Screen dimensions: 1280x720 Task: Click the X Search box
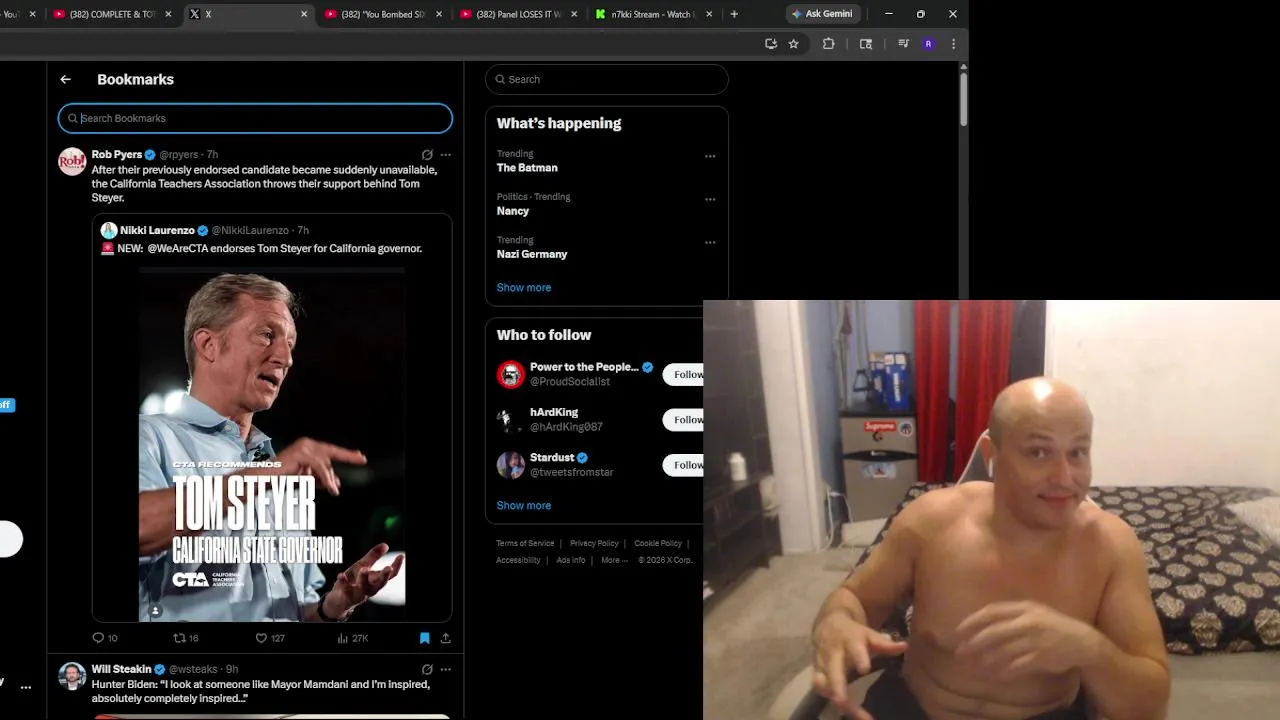(607, 79)
